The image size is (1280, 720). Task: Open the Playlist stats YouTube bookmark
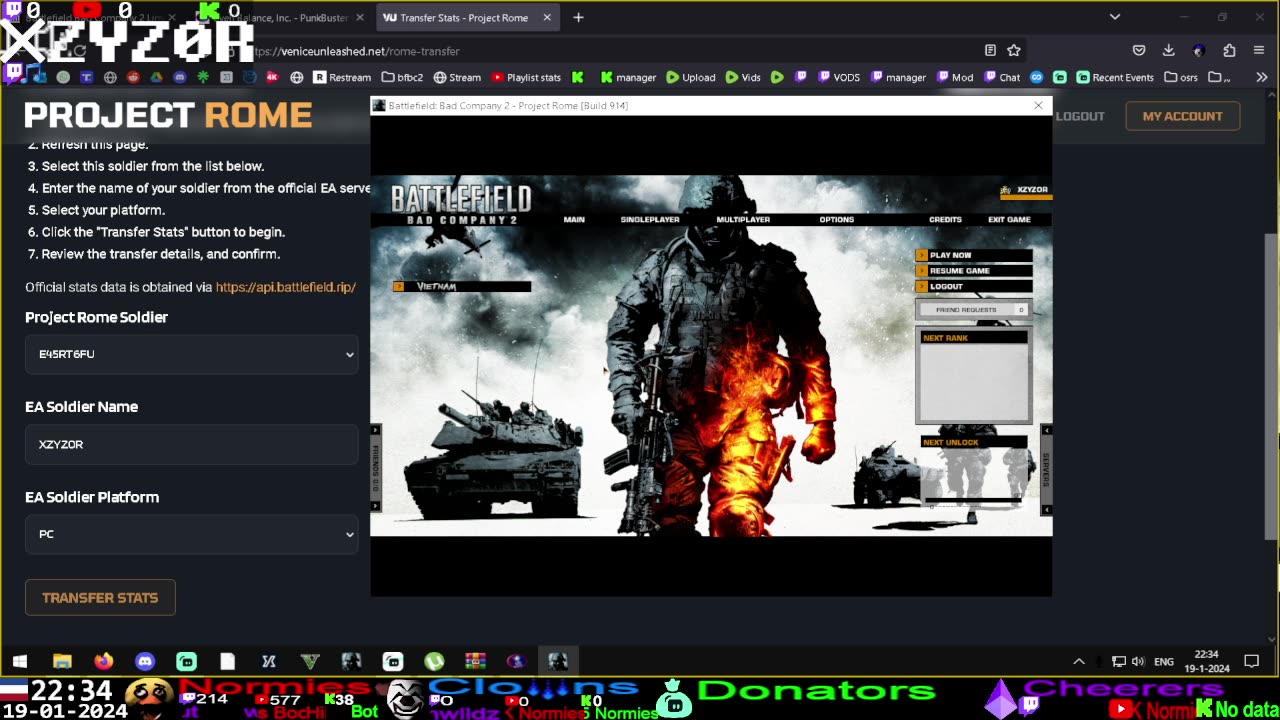point(526,77)
